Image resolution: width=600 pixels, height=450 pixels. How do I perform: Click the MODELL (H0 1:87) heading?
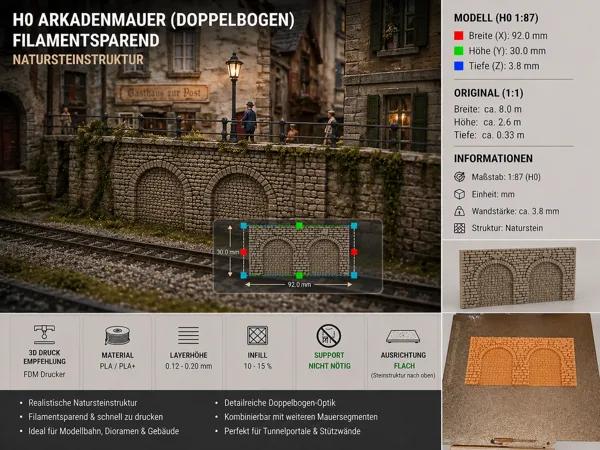click(x=496, y=18)
